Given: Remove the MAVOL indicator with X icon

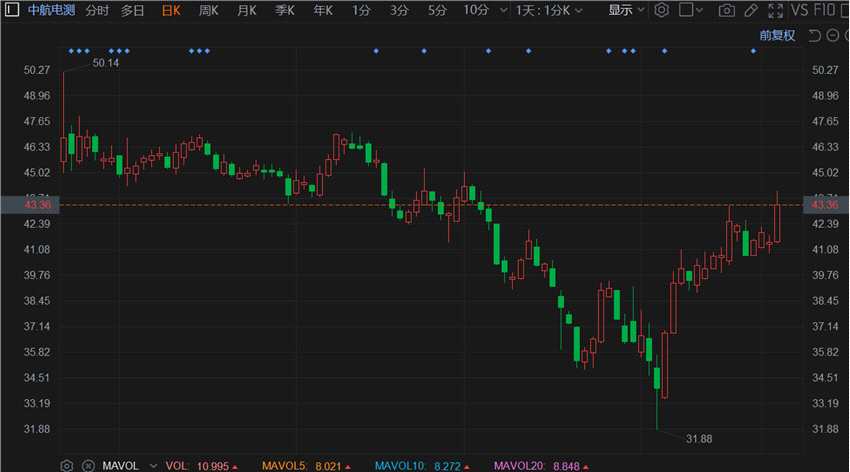Looking at the screenshot, I should coord(88,465).
